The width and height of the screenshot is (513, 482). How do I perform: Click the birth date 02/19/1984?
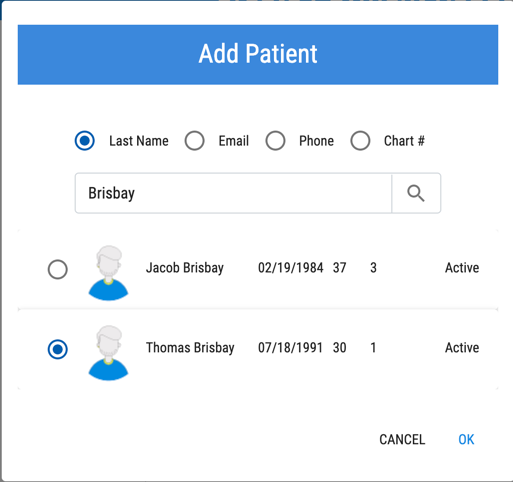[291, 268]
